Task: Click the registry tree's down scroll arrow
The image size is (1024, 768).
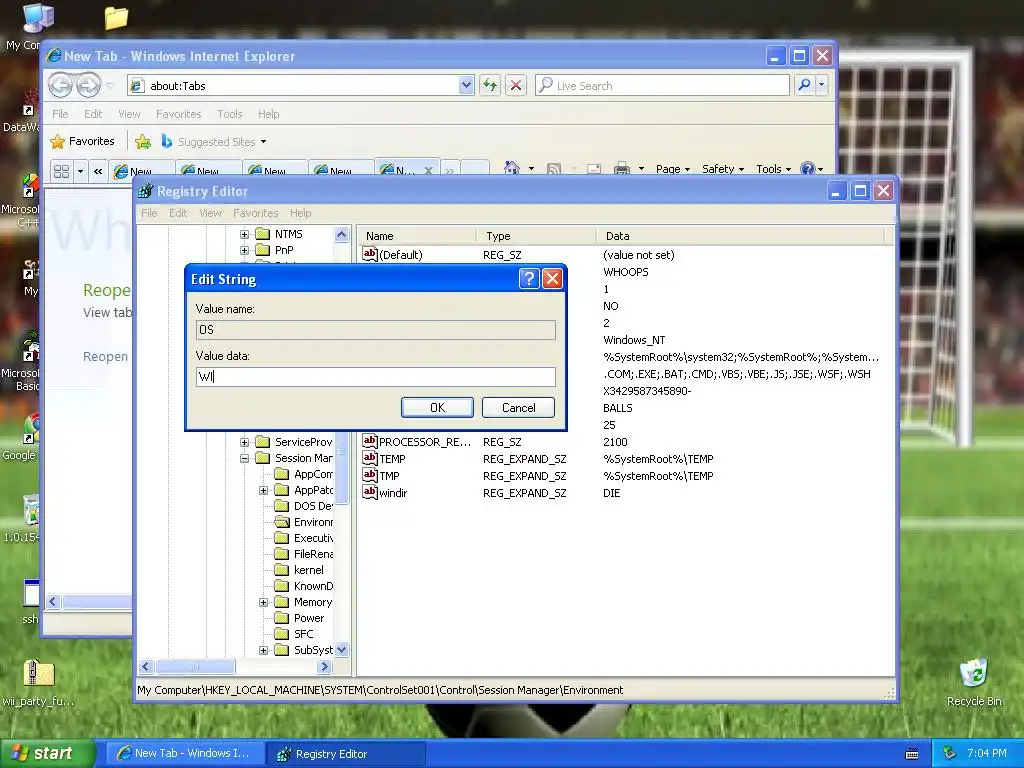Action: click(342, 650)
